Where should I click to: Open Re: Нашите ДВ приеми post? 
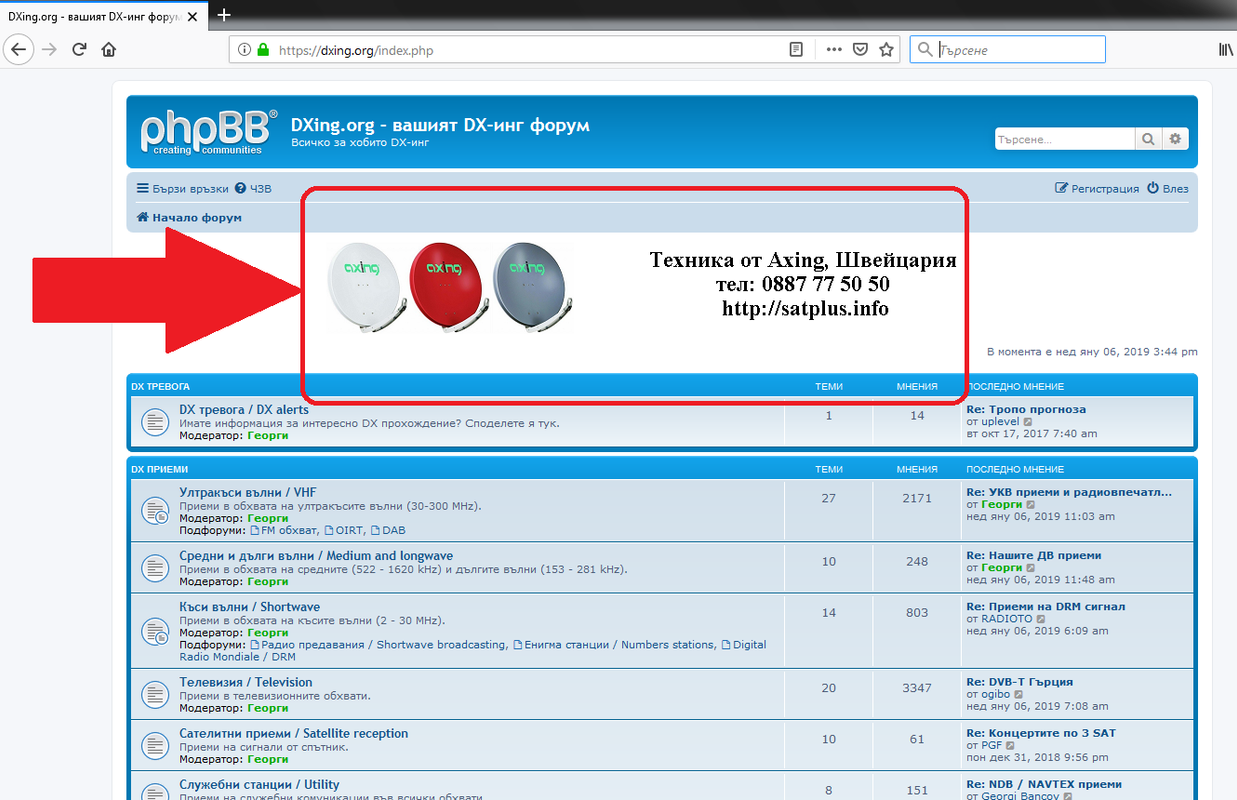tap(1034, 555)
